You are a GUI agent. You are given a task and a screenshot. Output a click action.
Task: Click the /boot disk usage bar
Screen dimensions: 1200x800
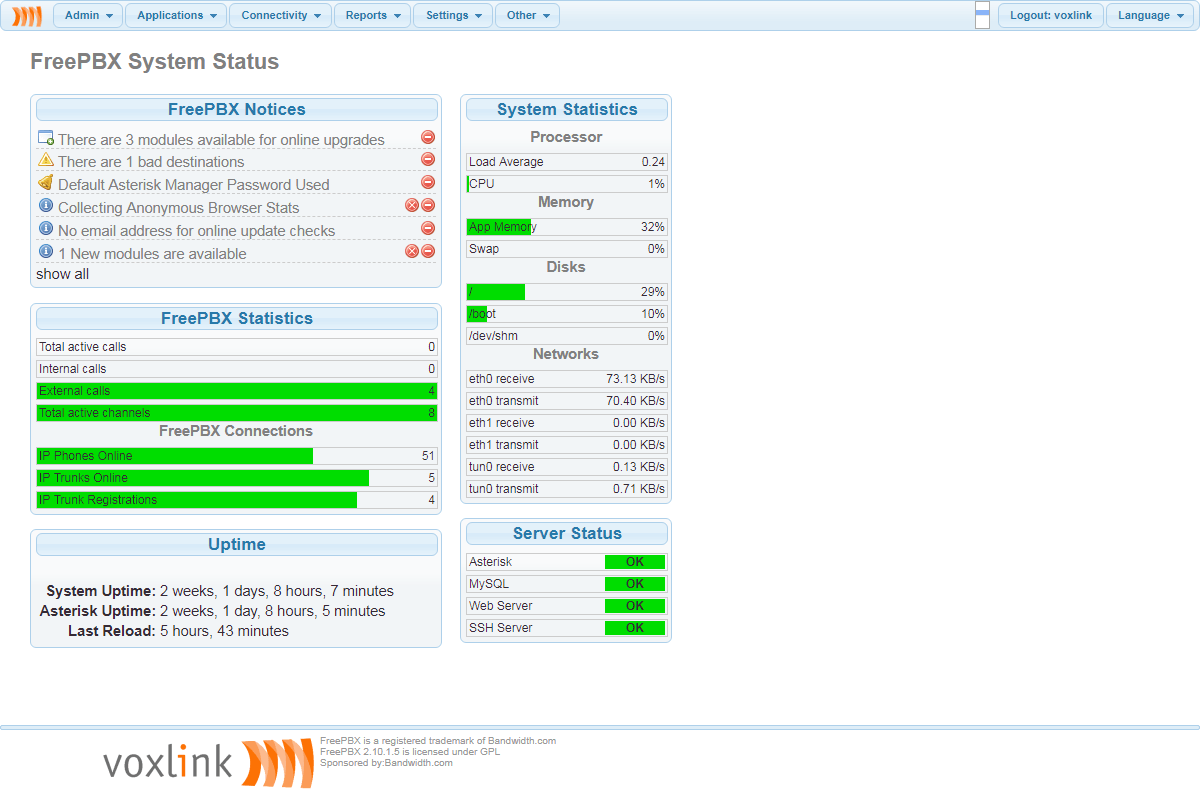pos(567,314)
